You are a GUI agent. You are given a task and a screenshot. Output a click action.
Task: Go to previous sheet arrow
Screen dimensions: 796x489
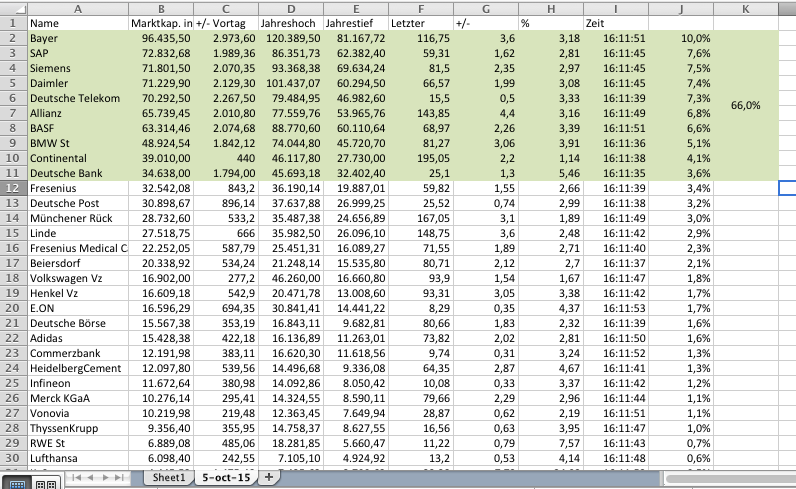pos(90,477)
